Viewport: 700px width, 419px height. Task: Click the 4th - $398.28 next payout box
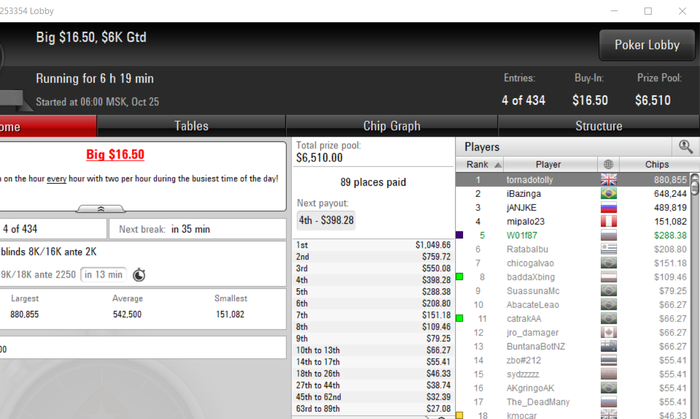326,220
